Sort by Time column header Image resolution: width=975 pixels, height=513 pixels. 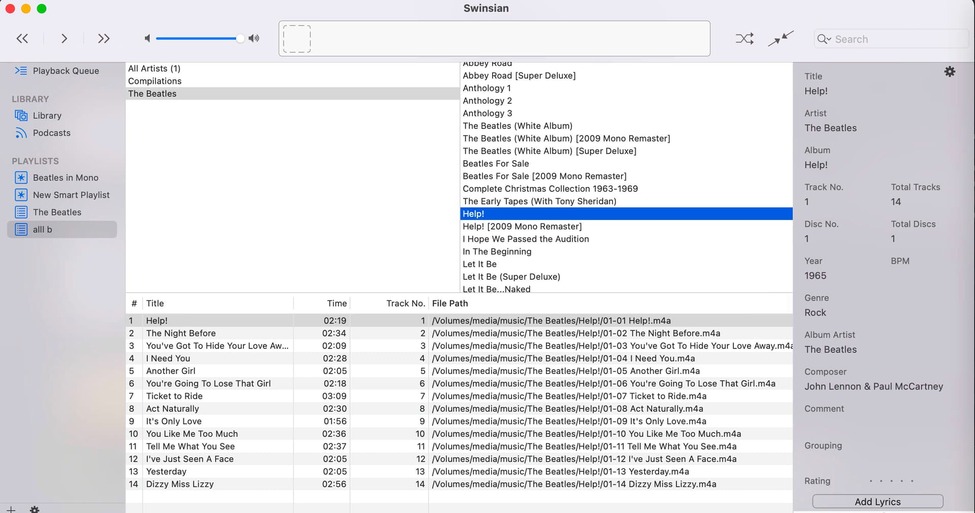(x=321, y=303)
